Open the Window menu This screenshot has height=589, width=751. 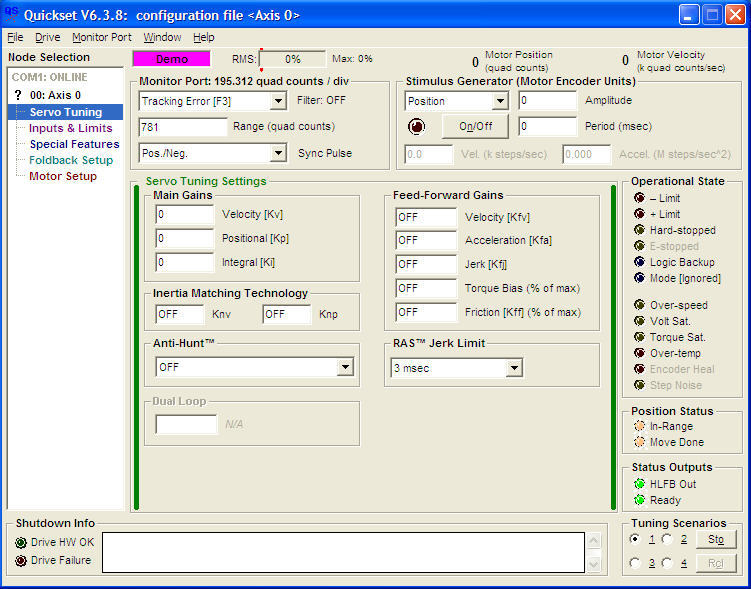pos(162,37)
